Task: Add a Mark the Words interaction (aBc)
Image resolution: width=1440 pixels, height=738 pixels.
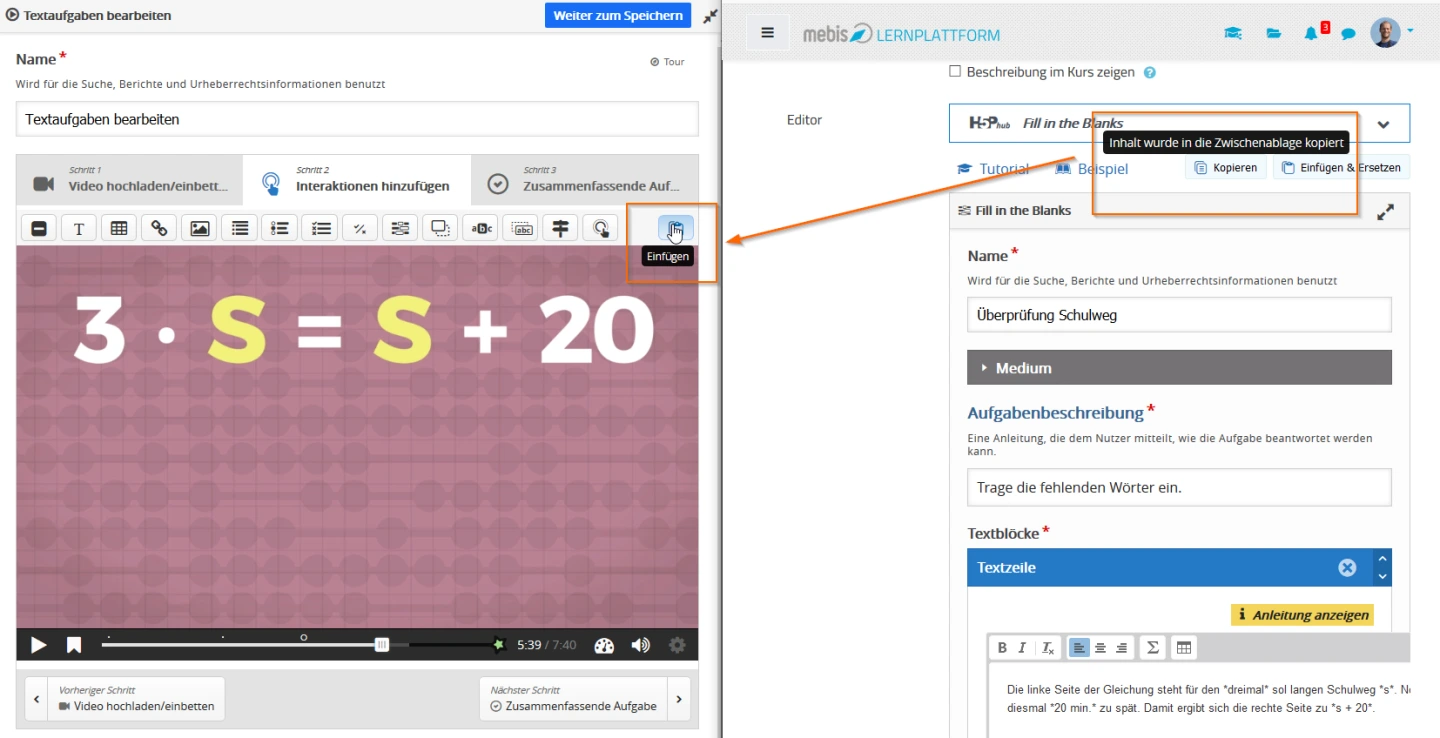Action: 481,228
